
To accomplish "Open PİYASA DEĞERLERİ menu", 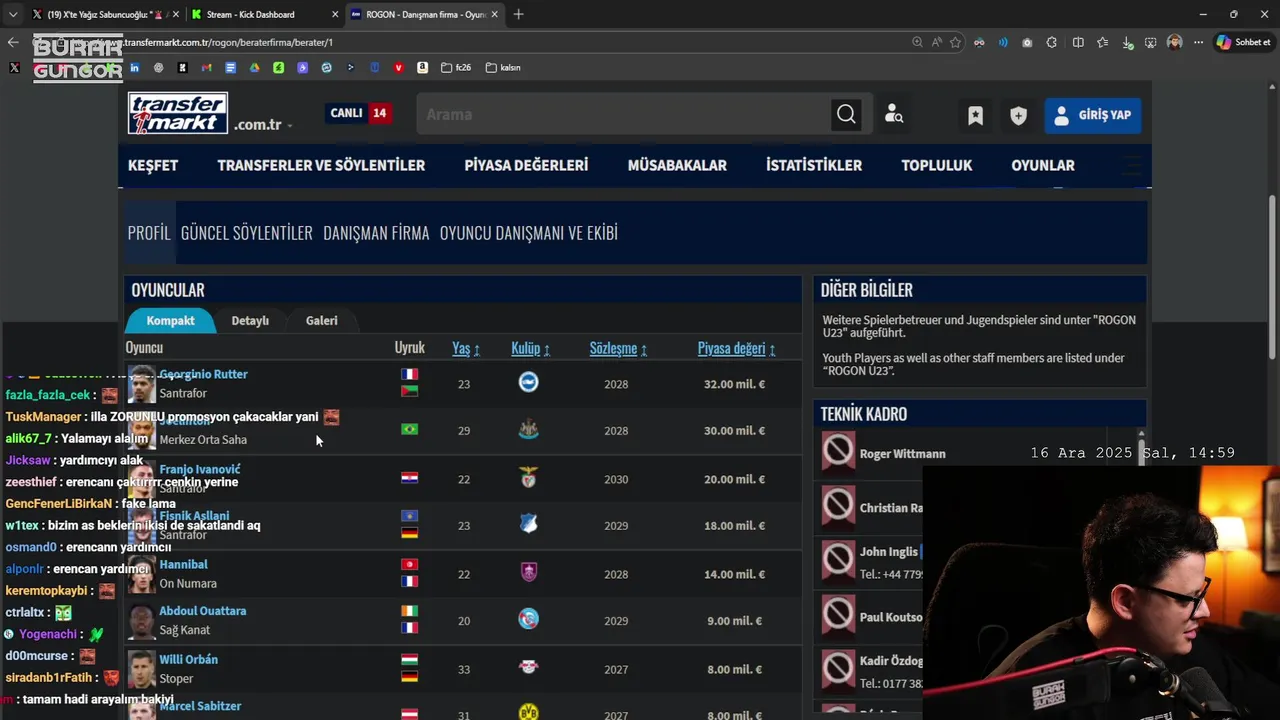I will (526, 165).
